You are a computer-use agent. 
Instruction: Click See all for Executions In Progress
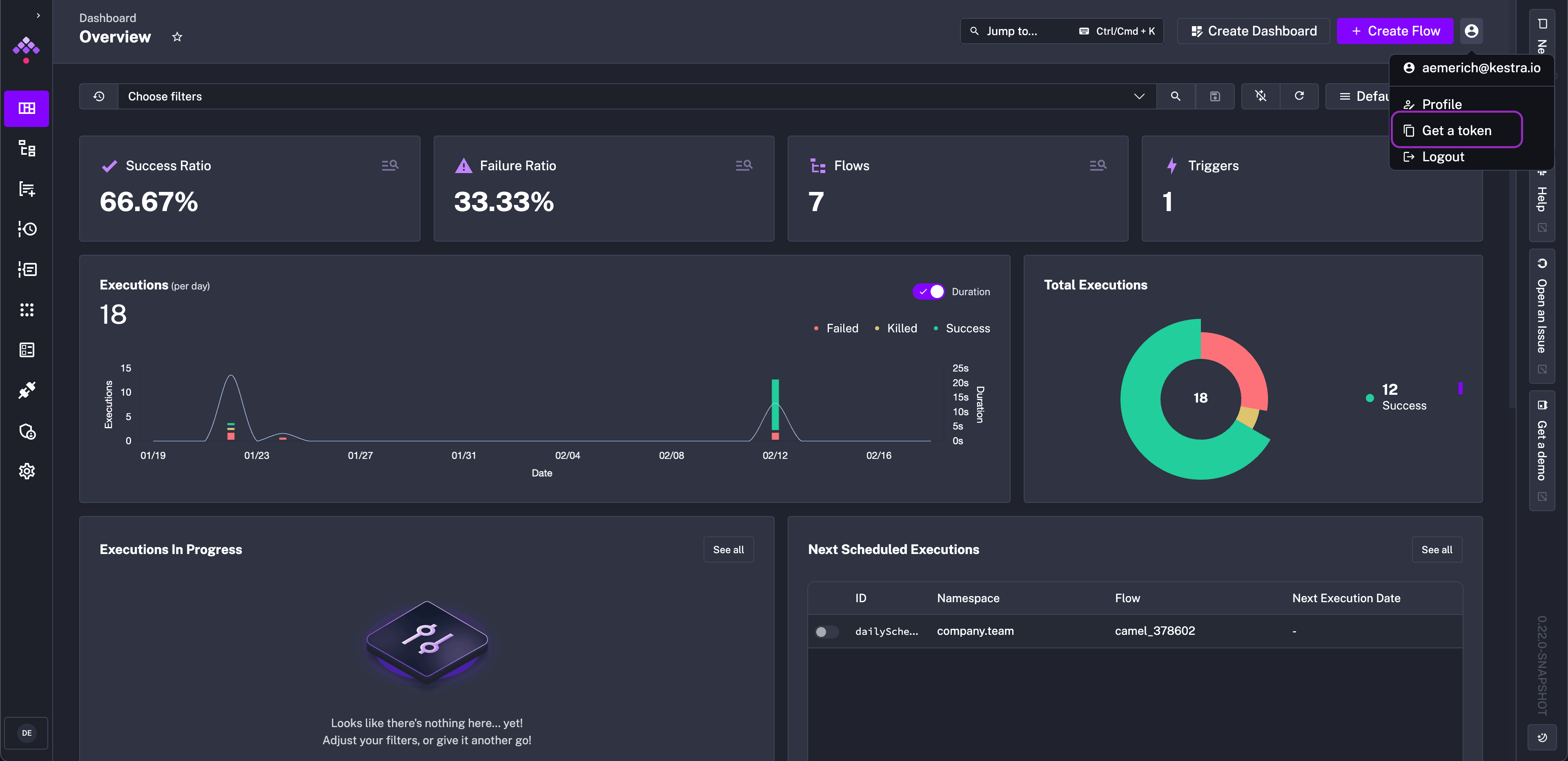click(728, 549)
